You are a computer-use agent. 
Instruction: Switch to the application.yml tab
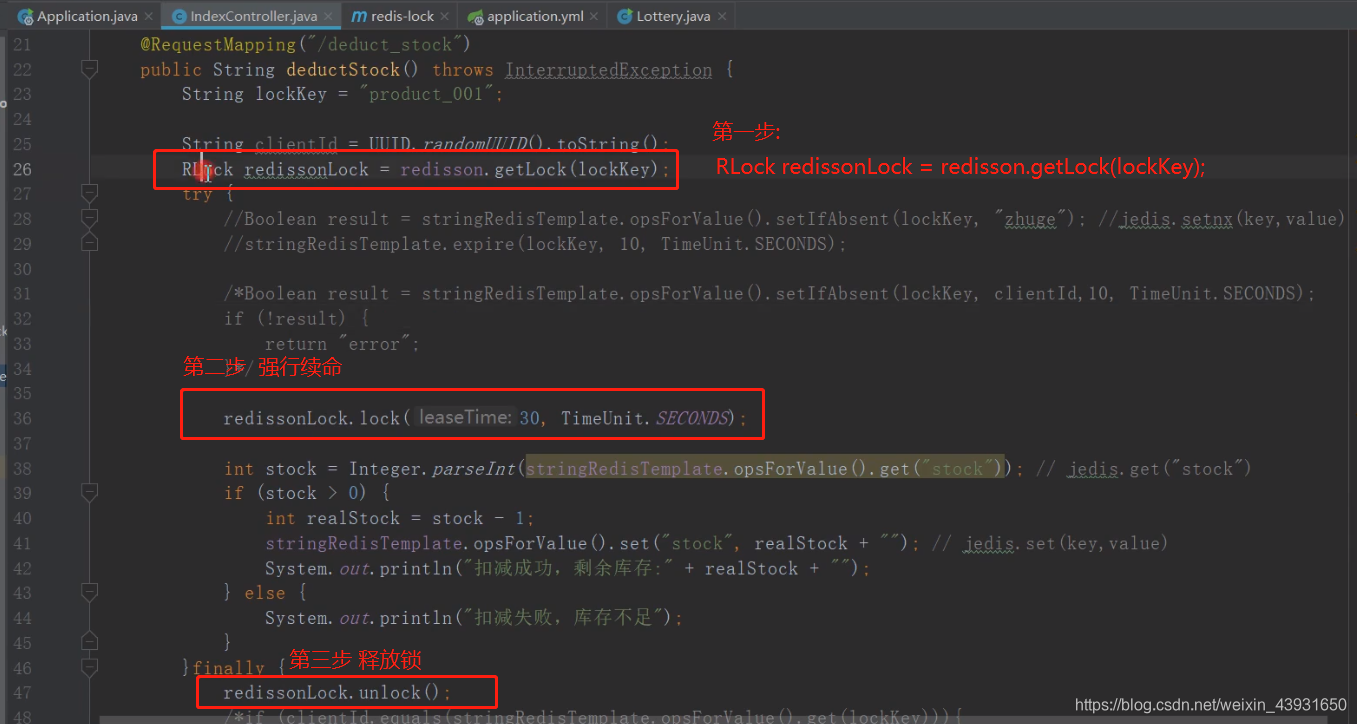coord(536,16)
